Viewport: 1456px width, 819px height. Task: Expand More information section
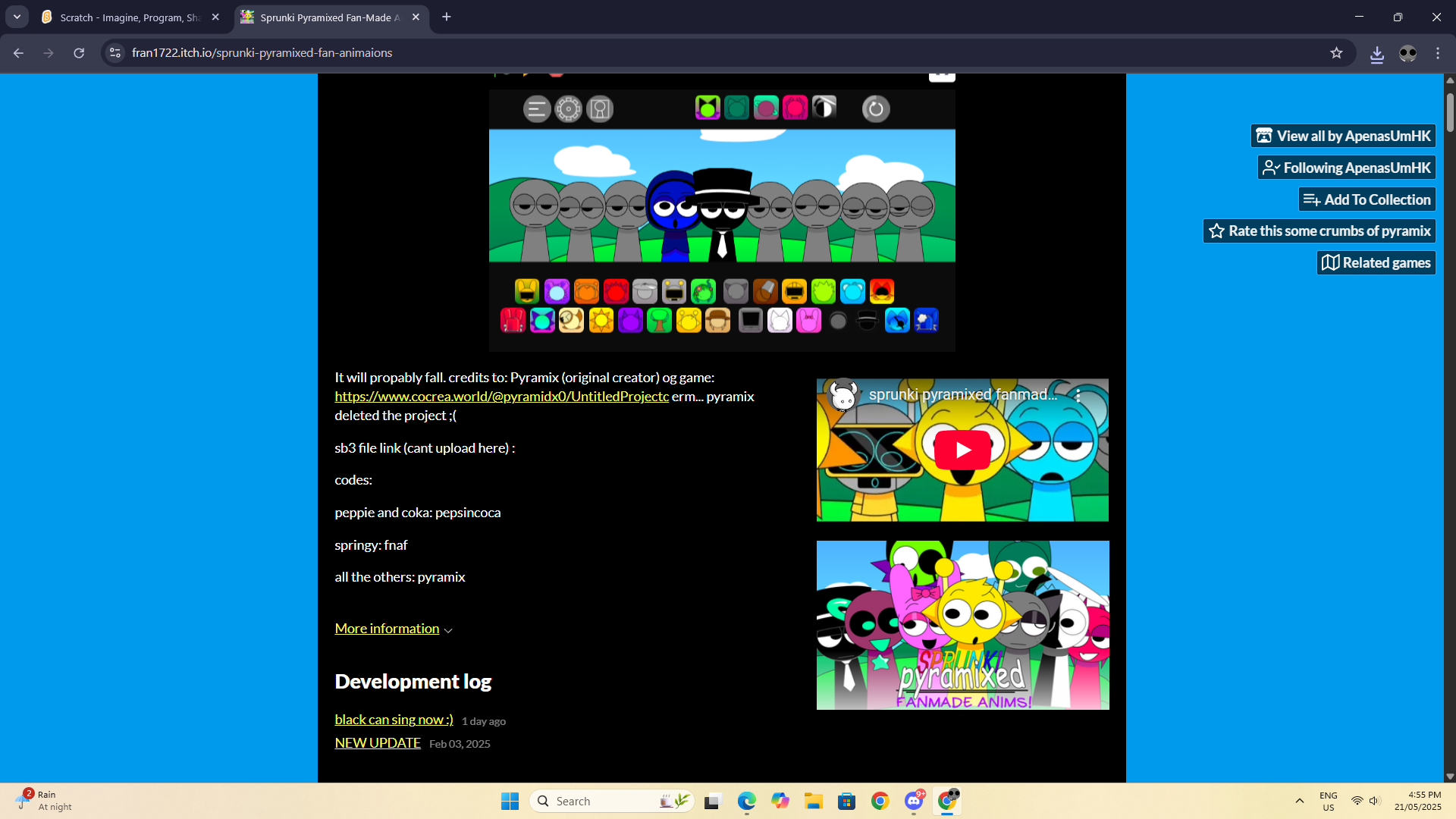point(394,629)
